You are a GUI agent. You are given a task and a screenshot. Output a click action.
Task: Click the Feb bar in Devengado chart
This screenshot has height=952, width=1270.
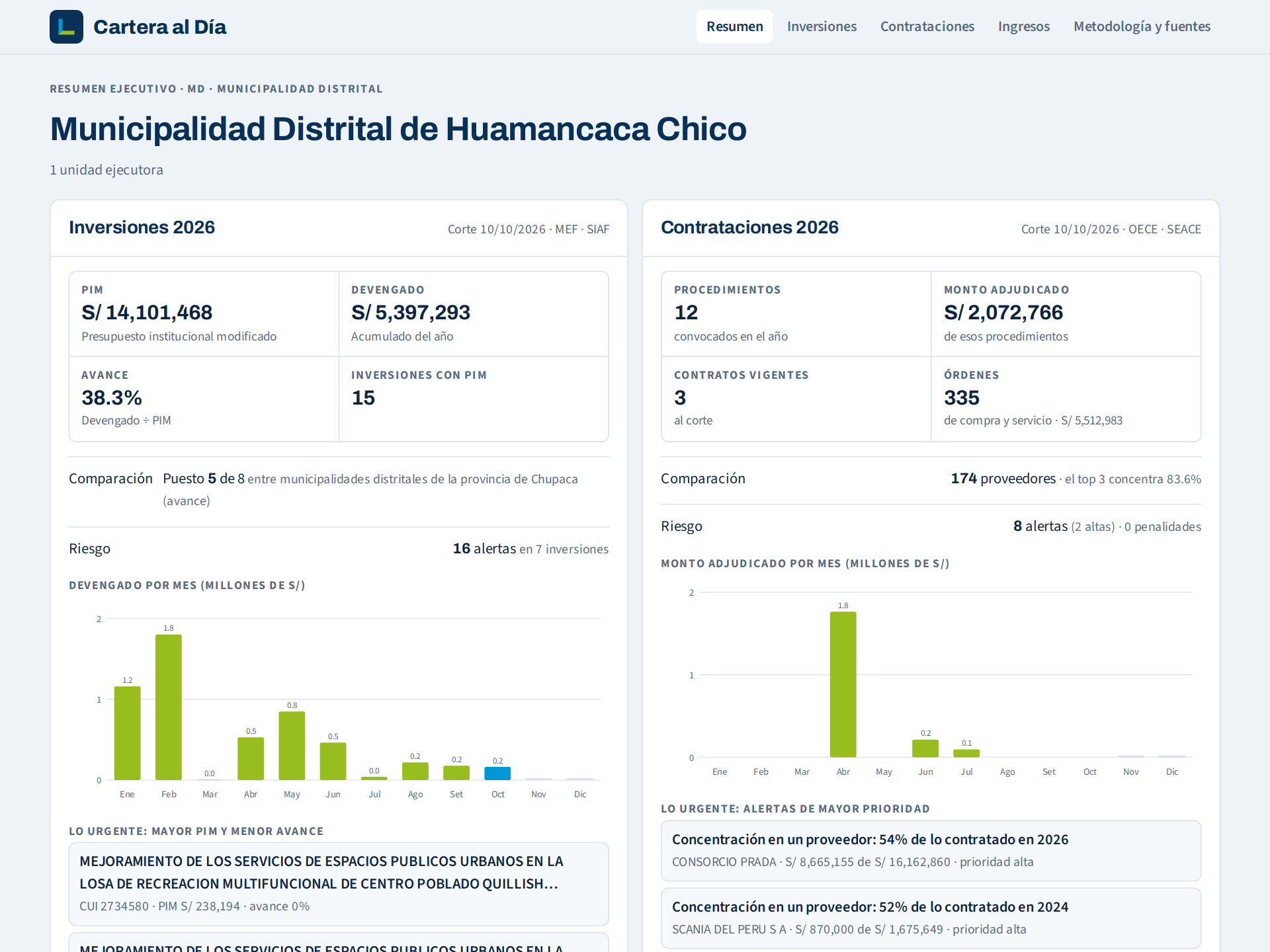169,707
